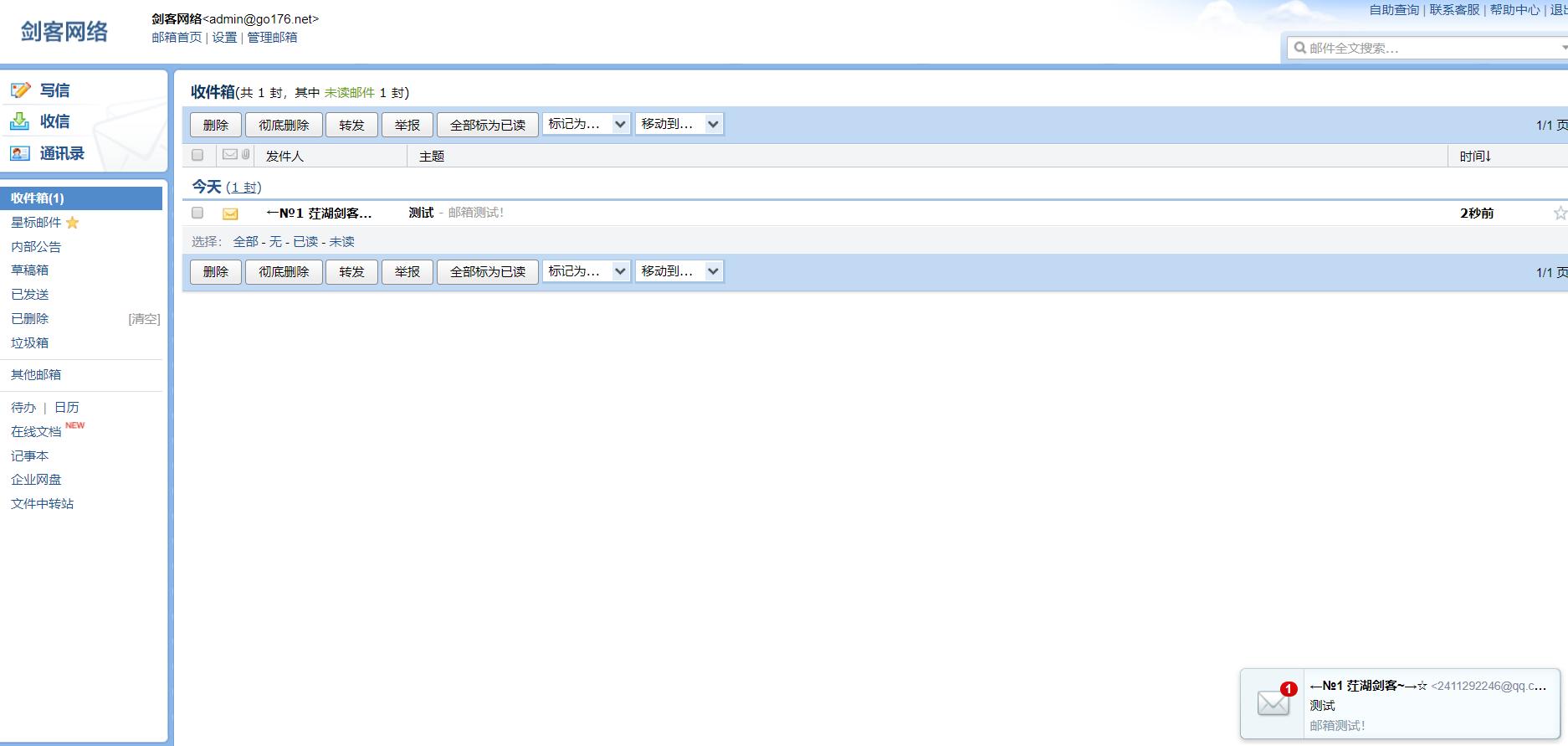Image resolution: width=1568 pixels, height=746 pixels.
Task: Tick the select-all checkbox in the header row
Action: click(x=197, y=155)
